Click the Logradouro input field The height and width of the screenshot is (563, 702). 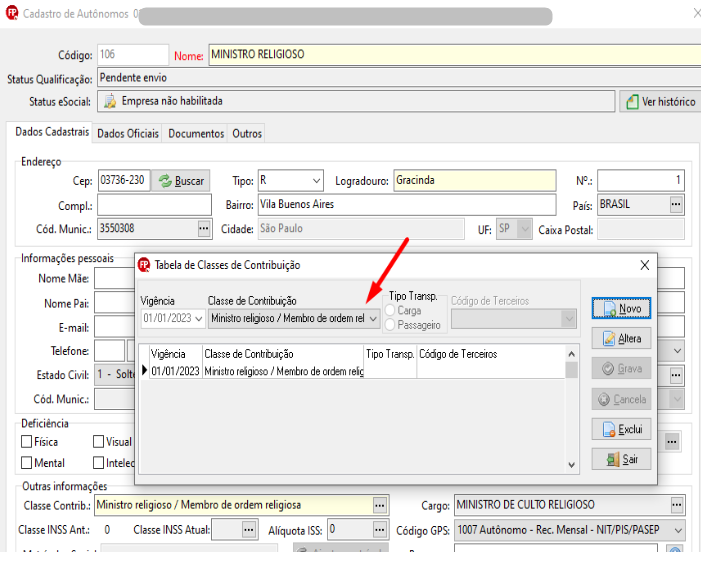475,181
